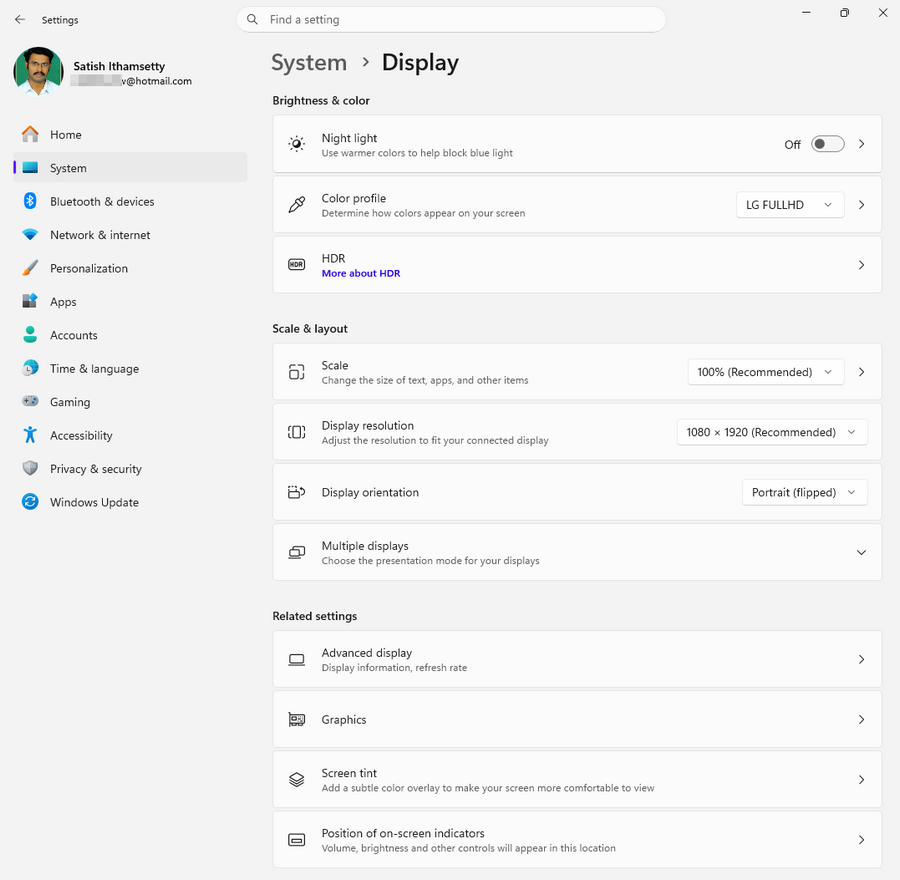Click the System monitor icon
This screenshot has width=900, height=880.
click(x=30, y=168)
